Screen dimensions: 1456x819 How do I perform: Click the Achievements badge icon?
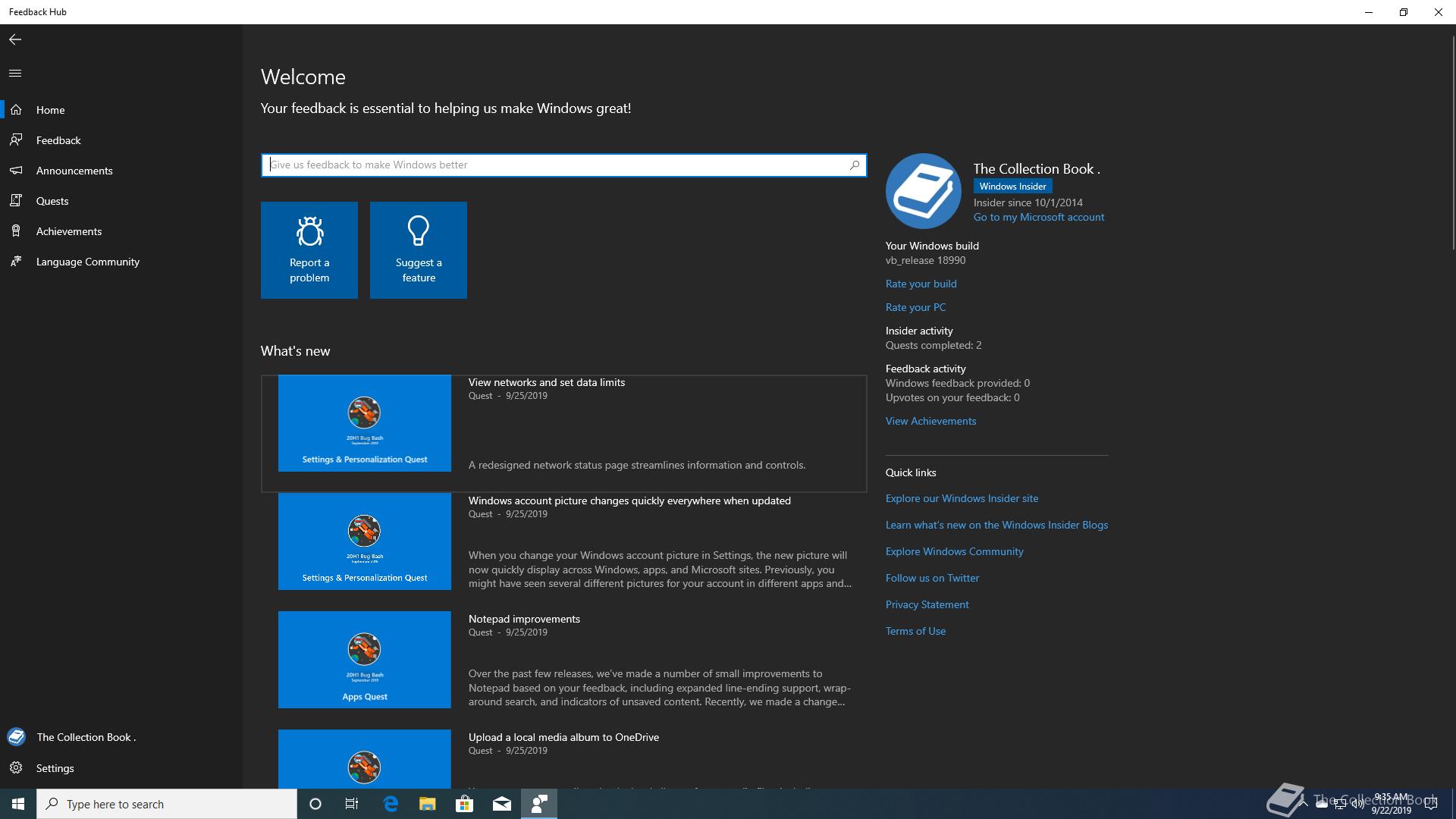click(x=16, y=231)
